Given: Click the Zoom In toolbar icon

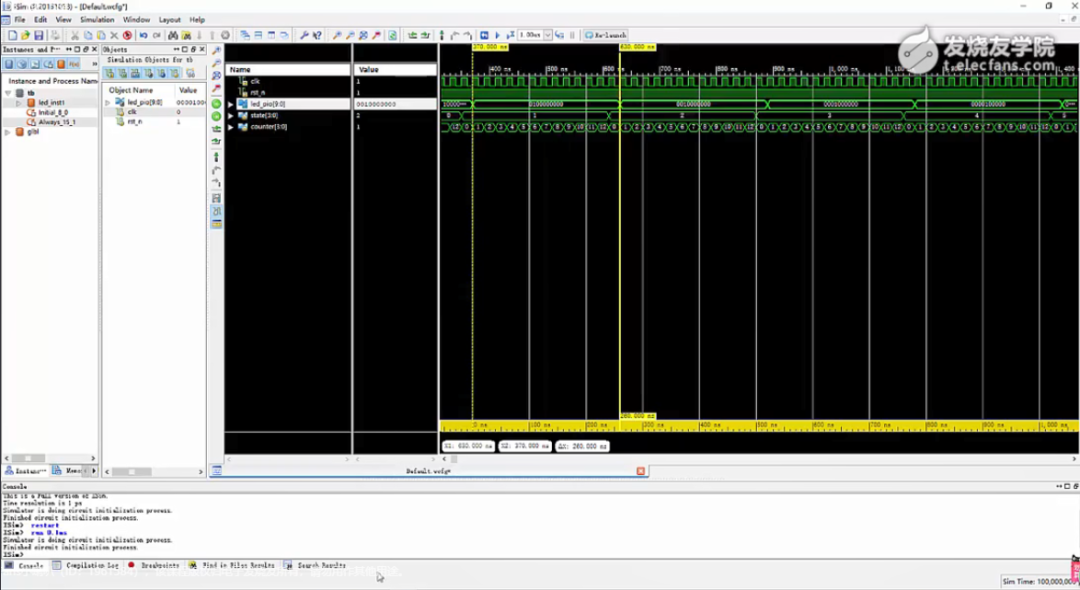Looking at the screenshot, I should pos(337,35).
